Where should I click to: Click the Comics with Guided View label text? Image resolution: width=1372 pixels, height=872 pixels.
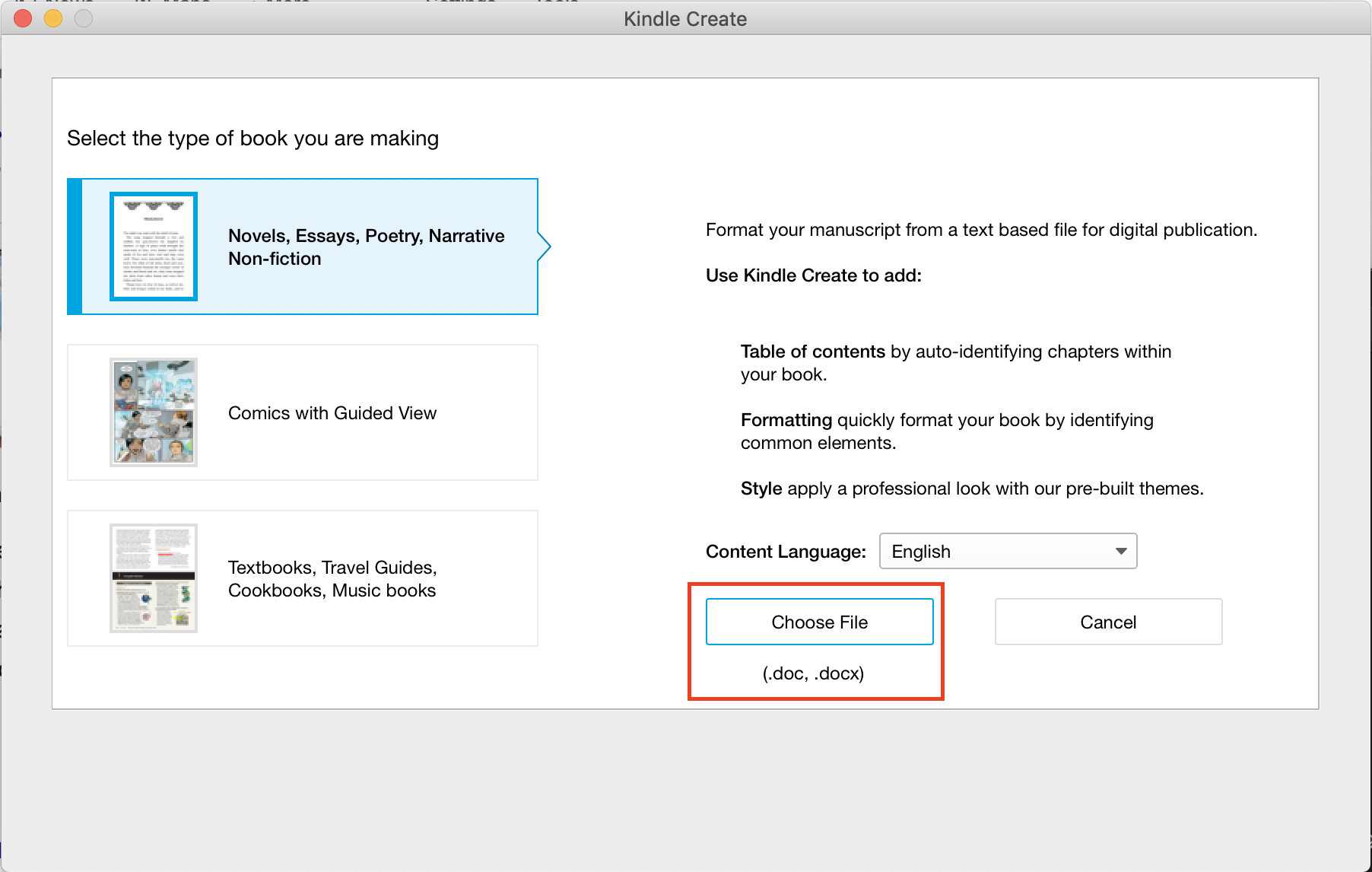click(x=332, y=412)
